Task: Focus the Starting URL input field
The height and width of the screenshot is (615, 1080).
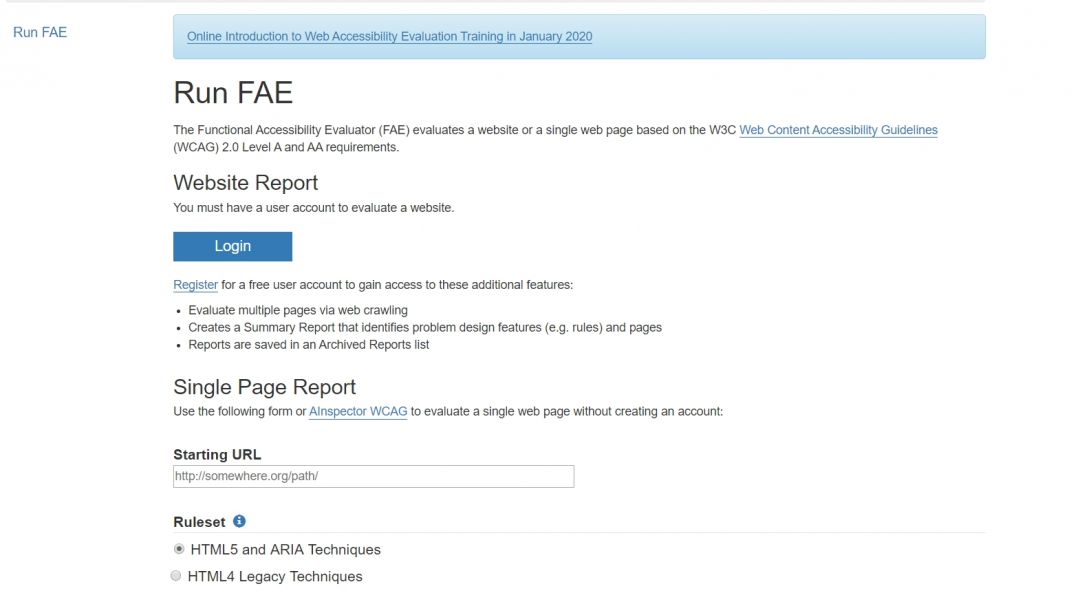Action: pyautogui.click(x=373, y=476)
